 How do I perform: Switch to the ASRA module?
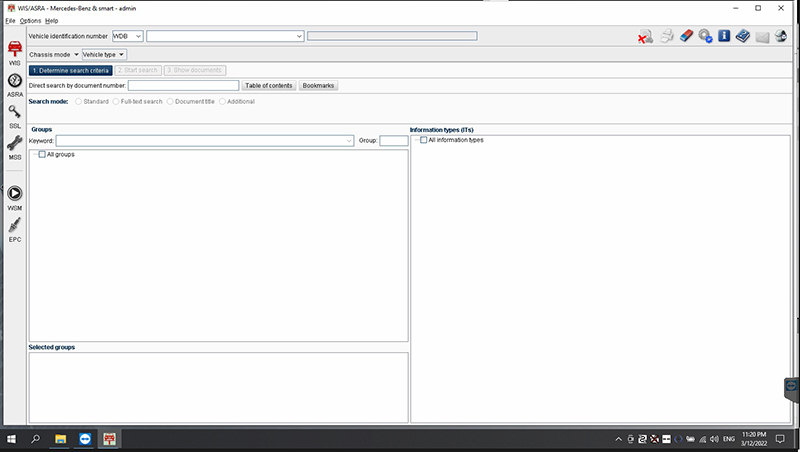click(15, 85)
